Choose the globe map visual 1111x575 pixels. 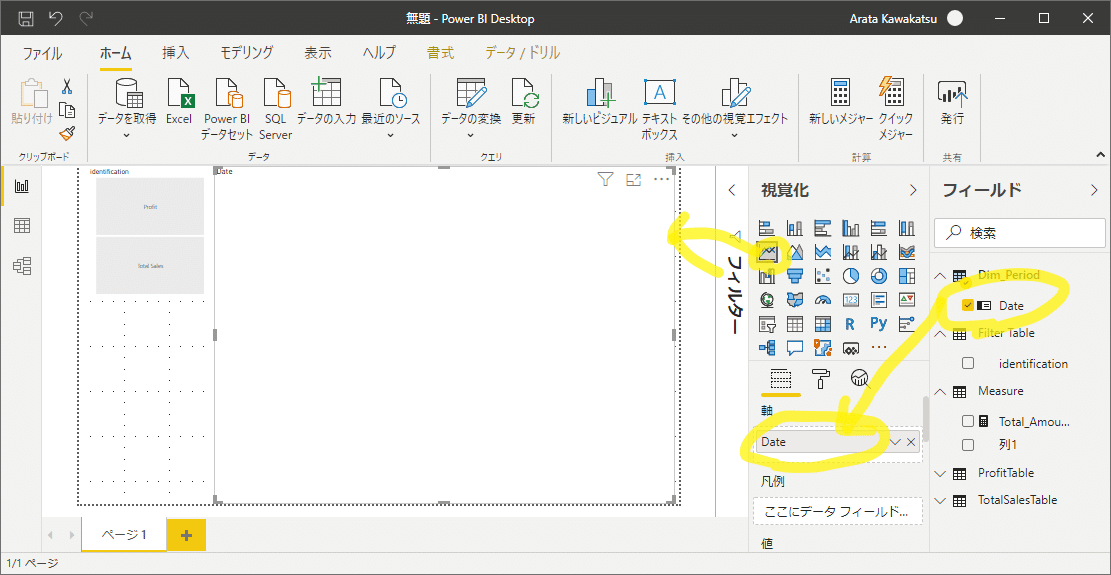767,300
